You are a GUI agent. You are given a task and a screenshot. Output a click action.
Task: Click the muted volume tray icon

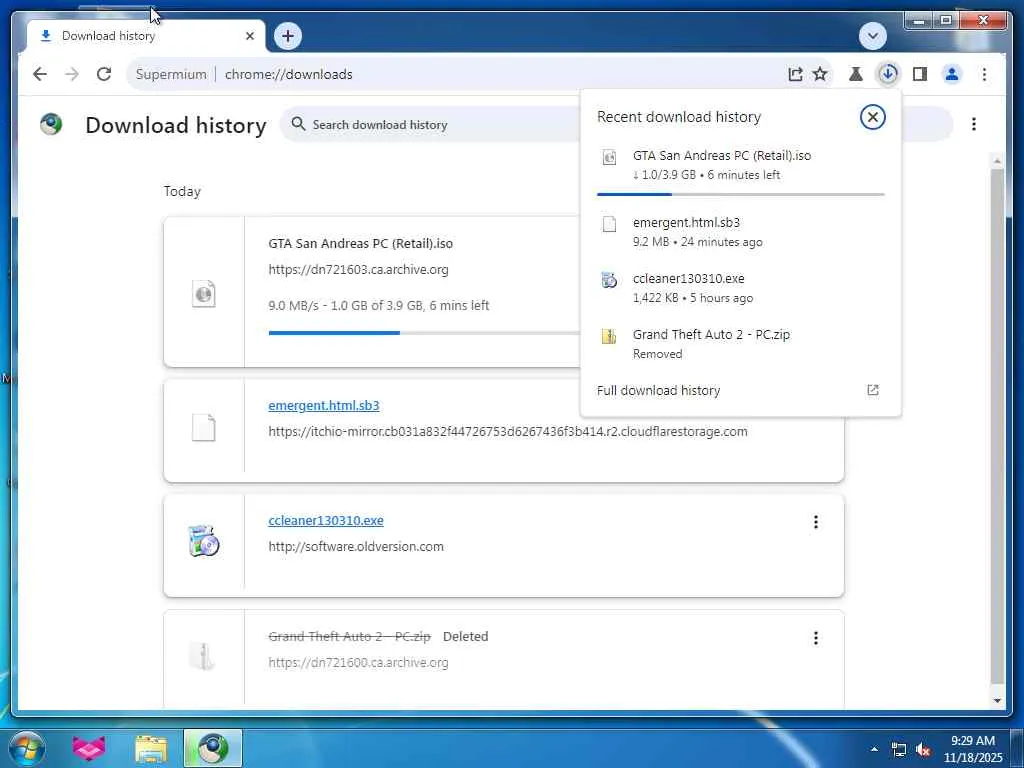pos(923,750)
